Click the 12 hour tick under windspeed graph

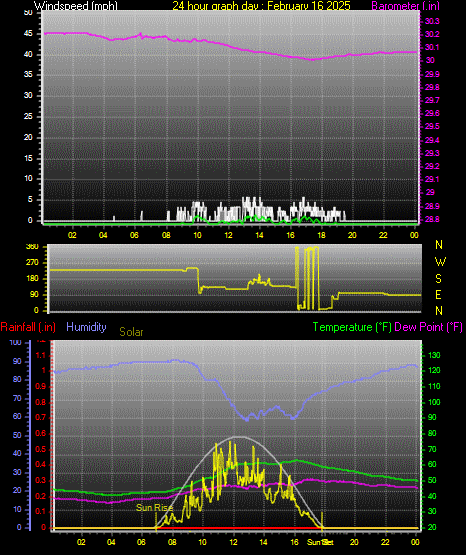[228, 235]
